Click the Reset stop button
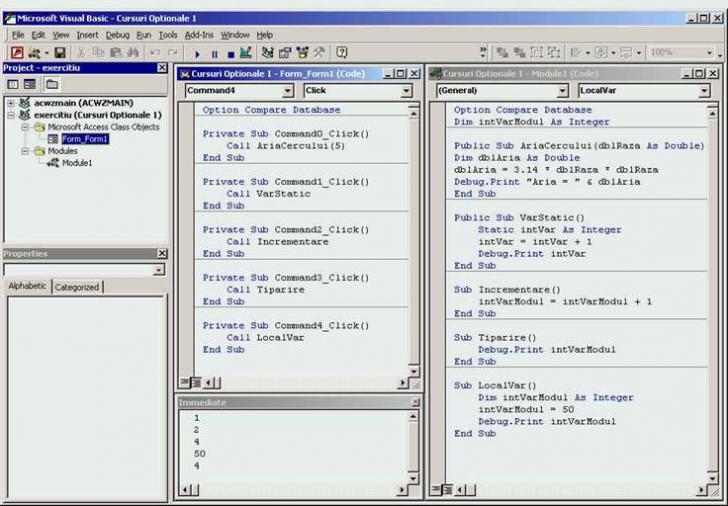 coord(231,54)
